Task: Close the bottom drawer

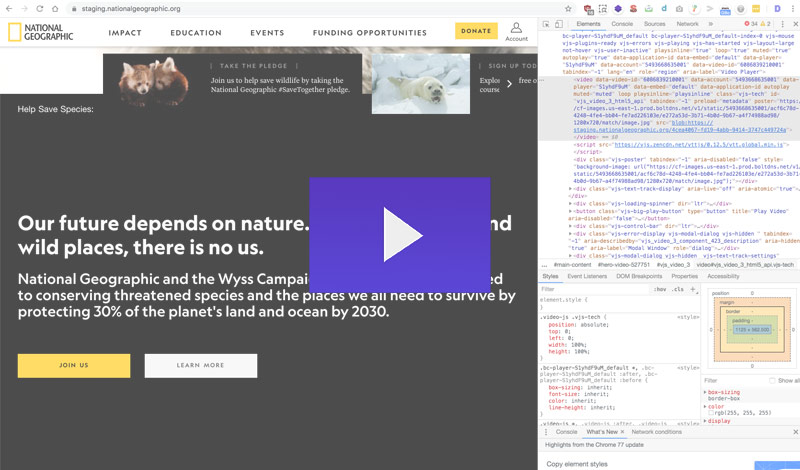Action: point(795,432)
